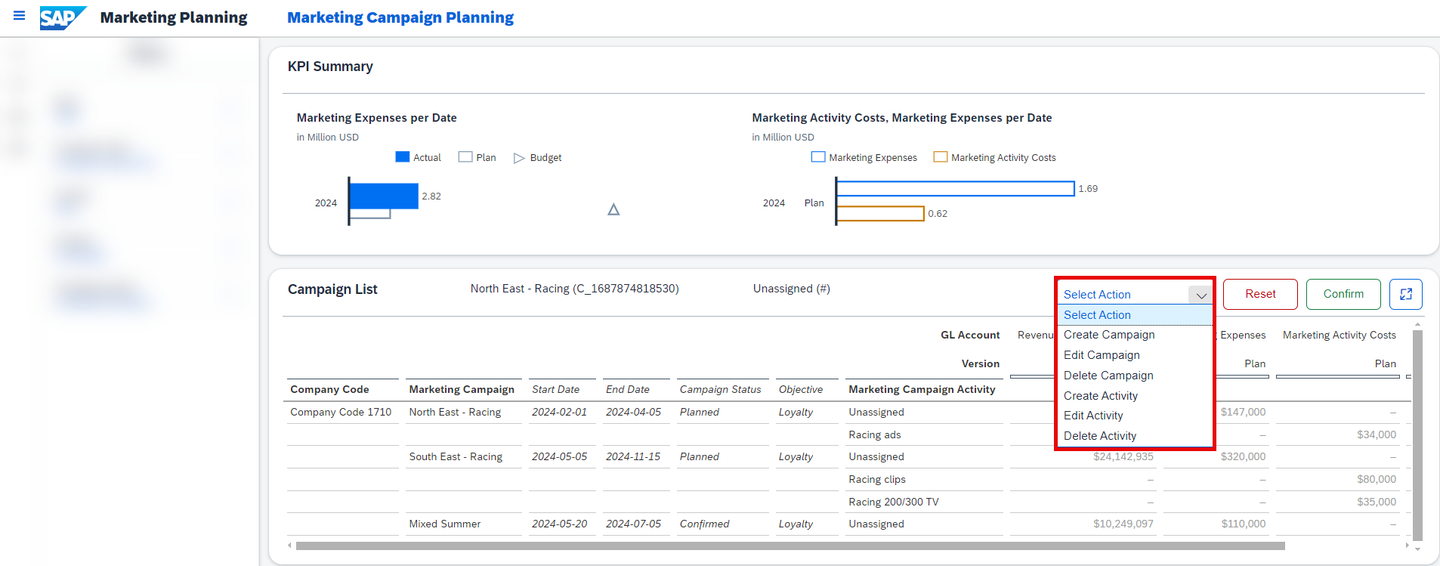Click the $80,000 activity cost cell
Viewport: 1440px width, 566px height.
[1376, 480]
